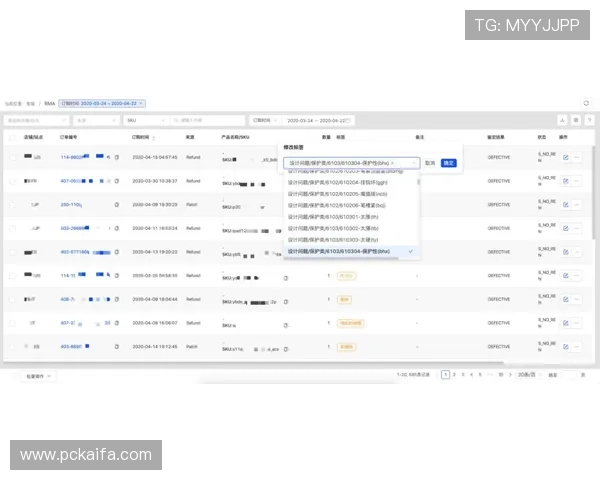Click the download icon above the table

click(562, 119)
